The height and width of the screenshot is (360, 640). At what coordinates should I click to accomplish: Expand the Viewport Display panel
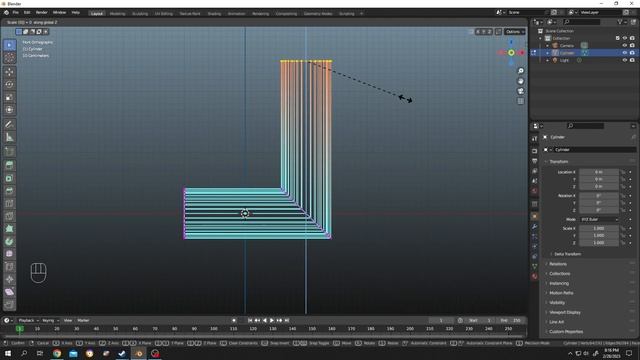click(564, 312)
